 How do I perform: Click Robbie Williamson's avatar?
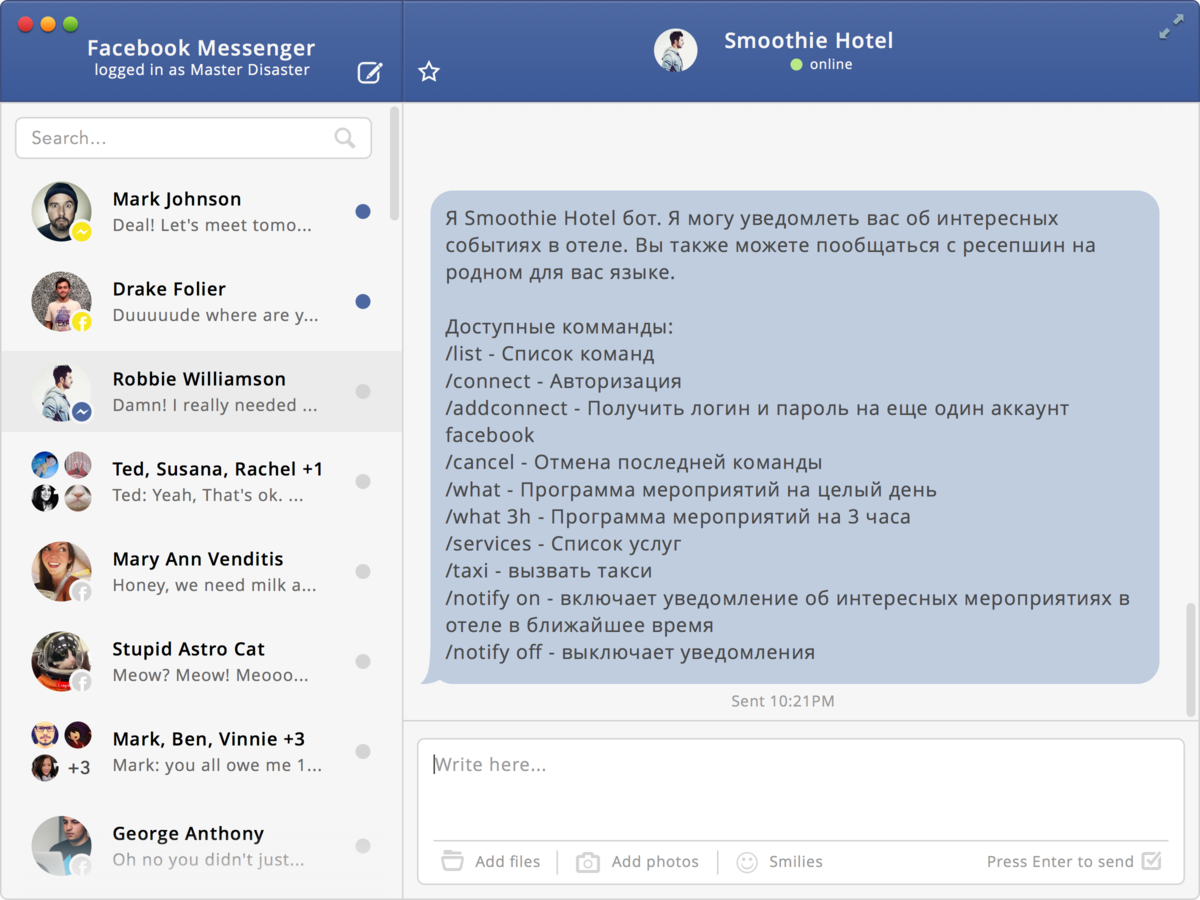[x=61, y=391]
